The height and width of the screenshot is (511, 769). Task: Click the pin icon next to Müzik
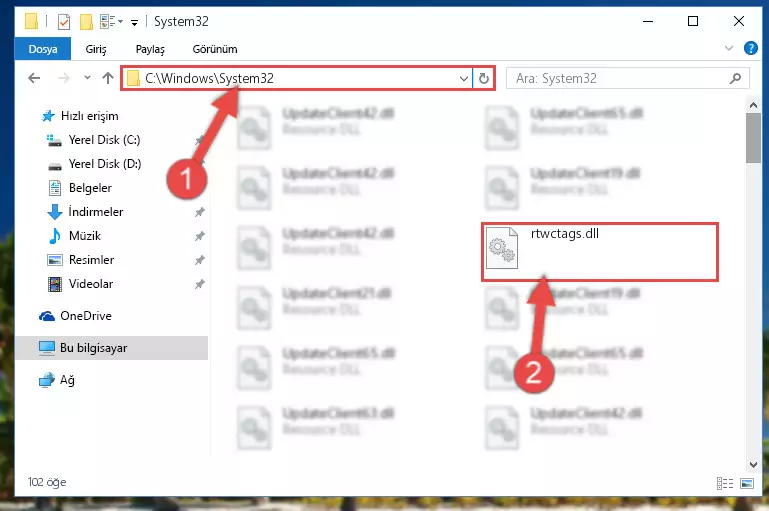click(x=200, y=236)
